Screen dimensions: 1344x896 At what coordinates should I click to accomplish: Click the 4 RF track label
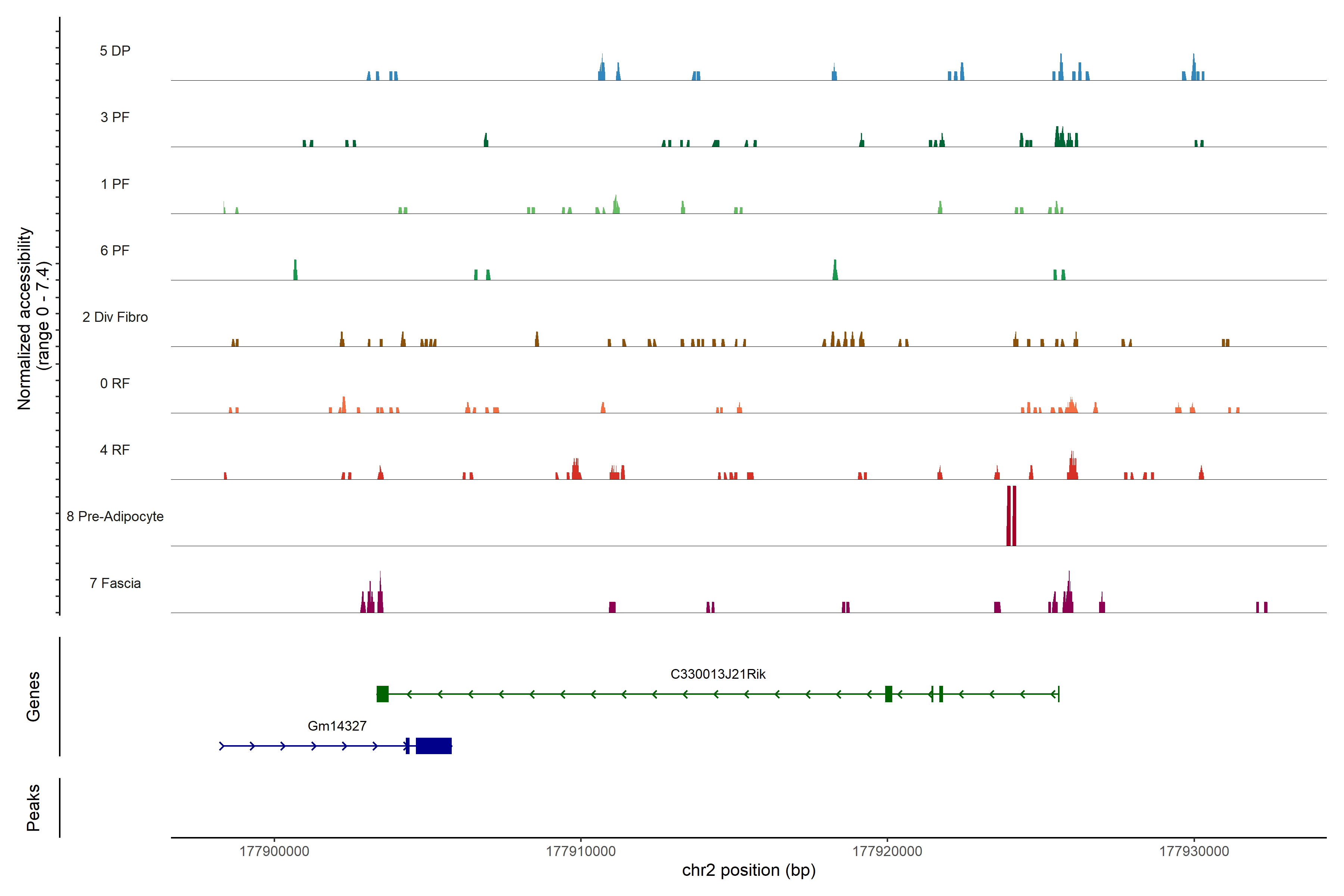coord(115,450)
